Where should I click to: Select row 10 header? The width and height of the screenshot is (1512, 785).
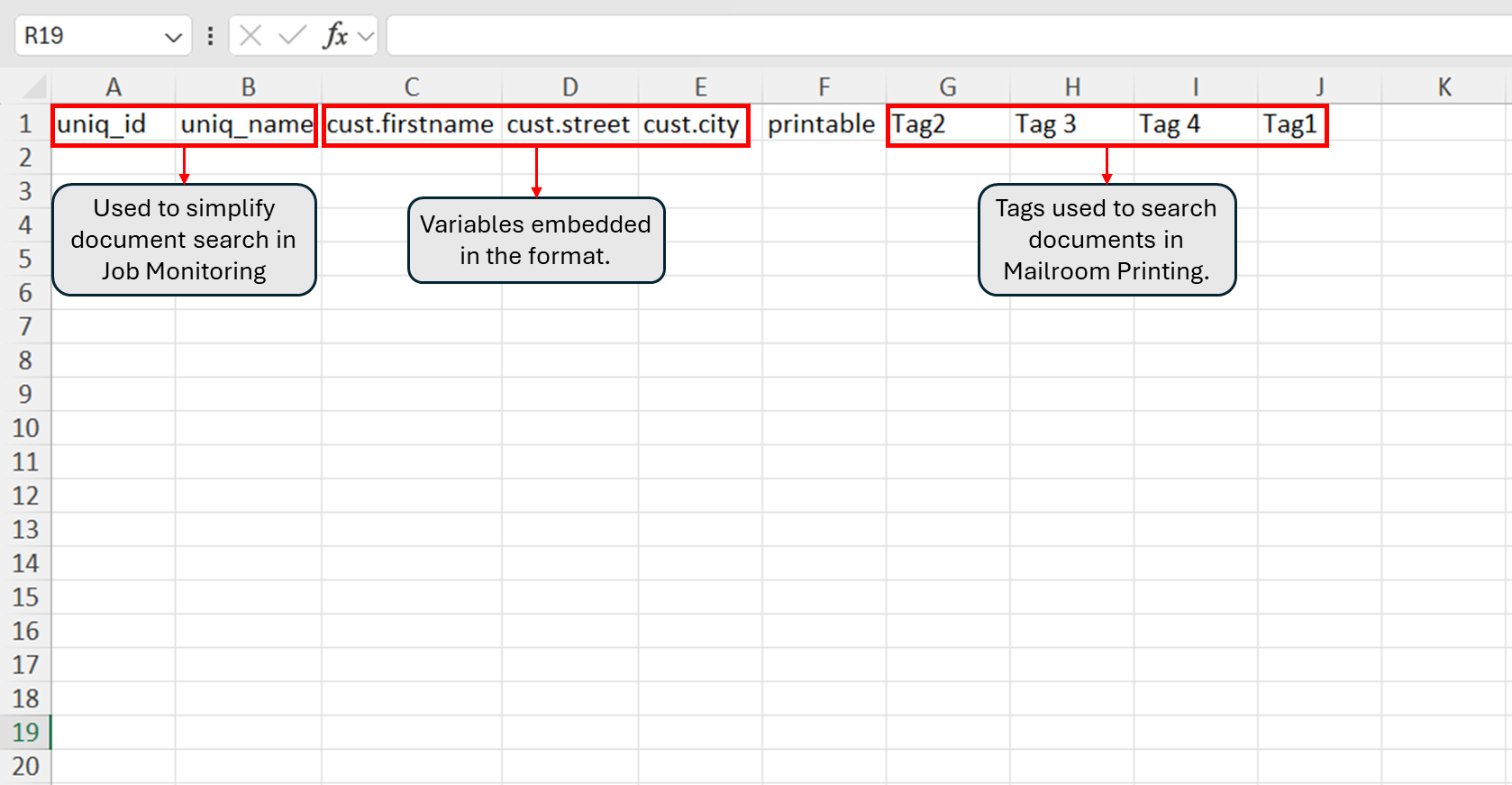[25, 428]
